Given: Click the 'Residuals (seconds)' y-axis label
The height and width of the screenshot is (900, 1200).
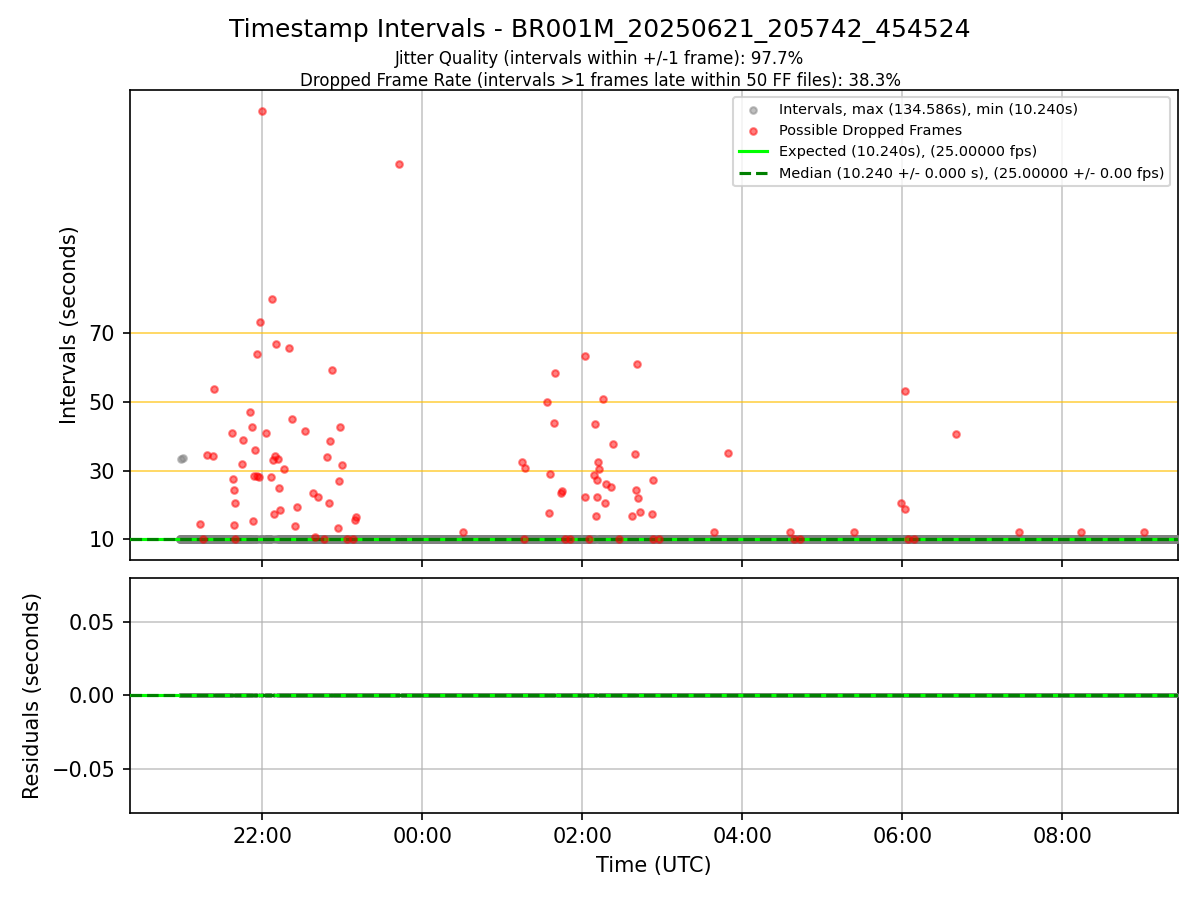Looking at the screenshot, I should point(32,696).
